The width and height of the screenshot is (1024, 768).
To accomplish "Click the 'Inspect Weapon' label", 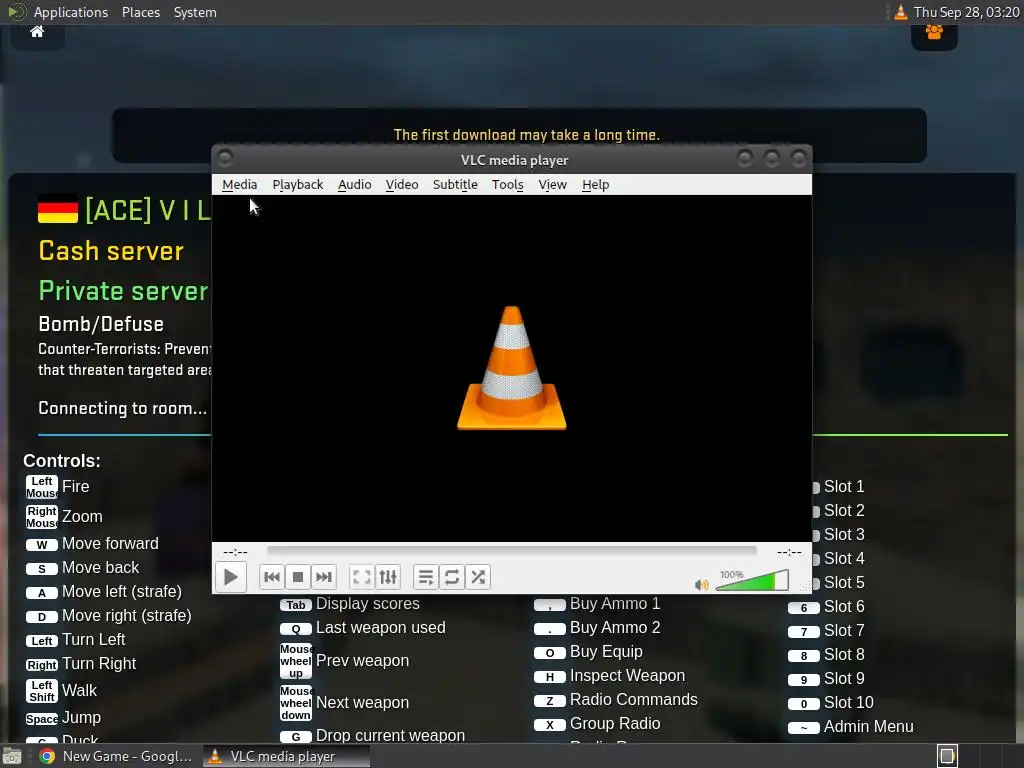I will pyautogui.click(x=628, y=676).
